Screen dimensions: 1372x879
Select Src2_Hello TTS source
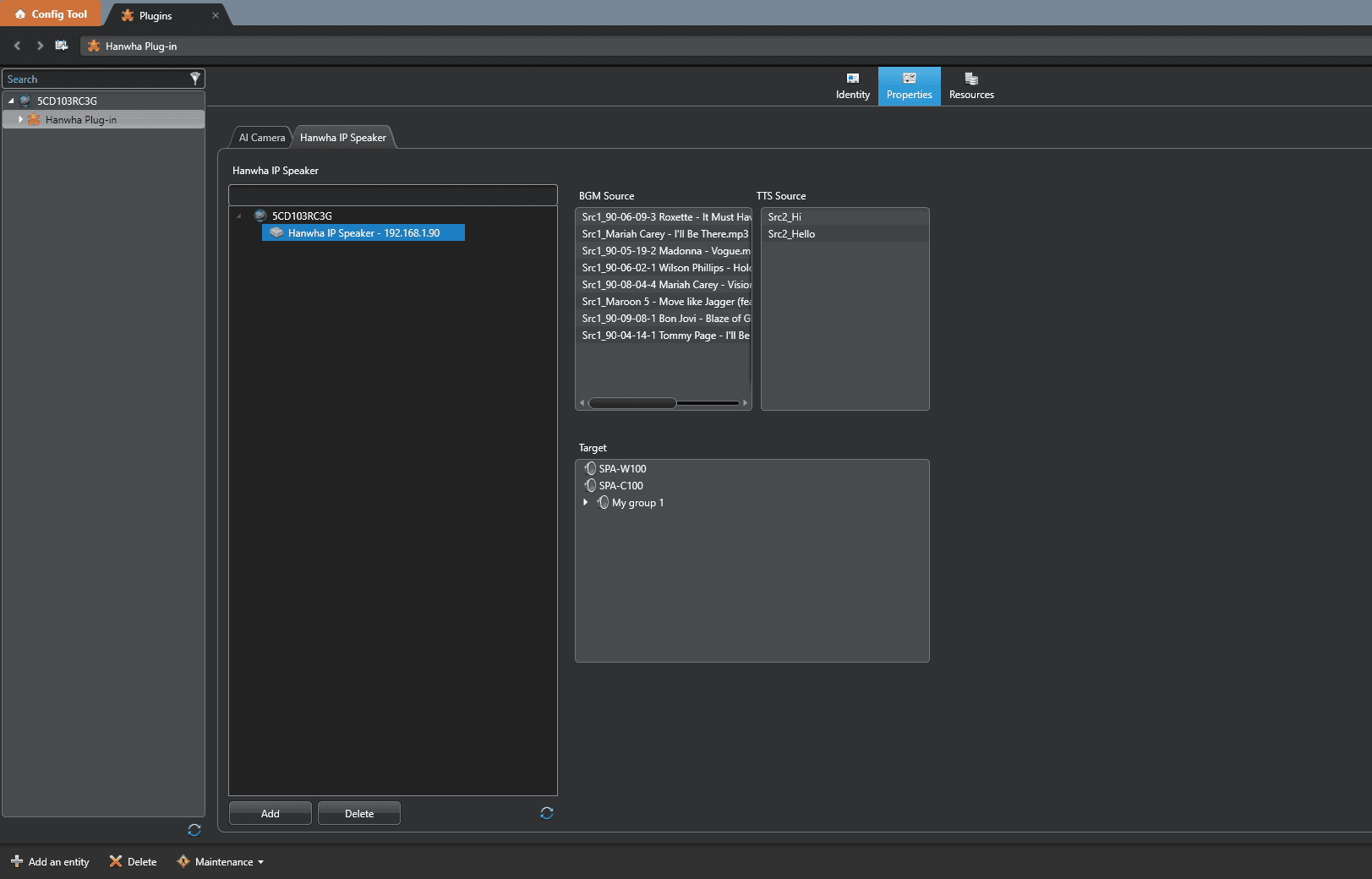point(845,234)
